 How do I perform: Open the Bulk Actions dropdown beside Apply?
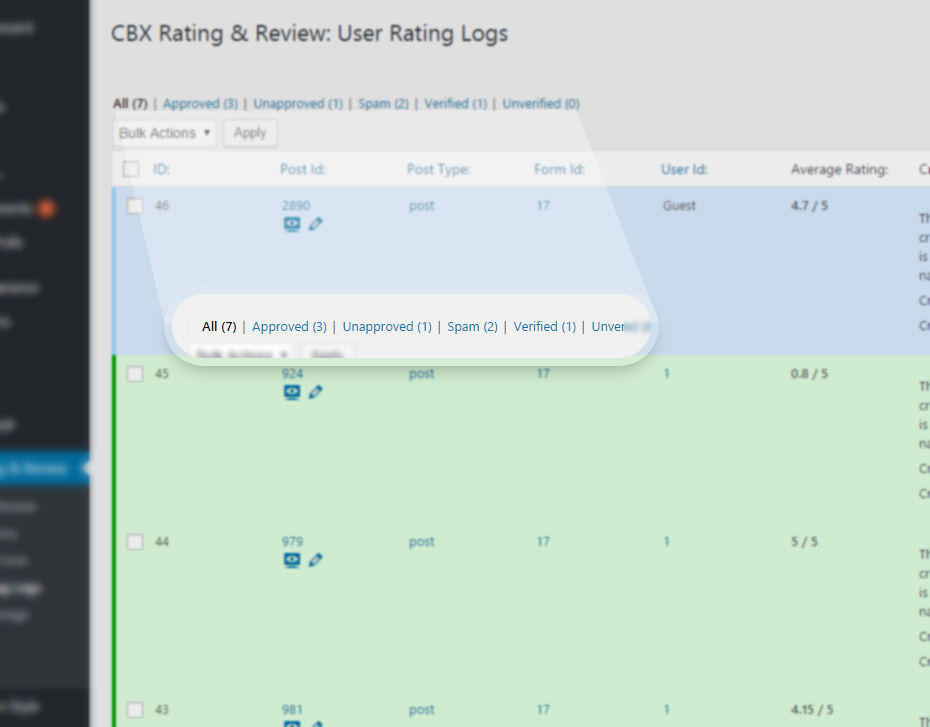coord(164,133)
